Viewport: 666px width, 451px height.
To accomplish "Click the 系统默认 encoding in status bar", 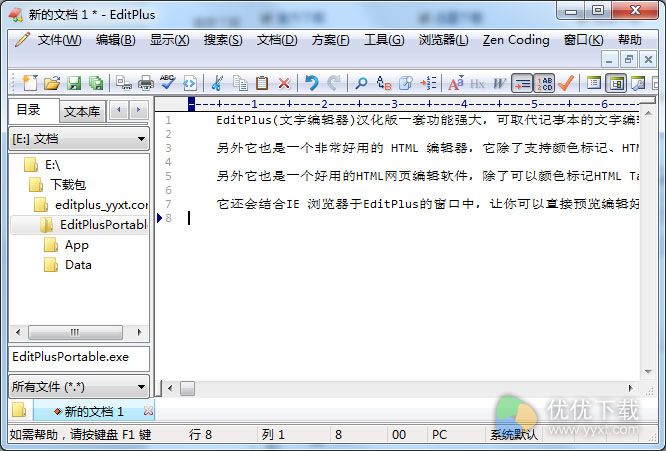I will (x=514, y=434).
